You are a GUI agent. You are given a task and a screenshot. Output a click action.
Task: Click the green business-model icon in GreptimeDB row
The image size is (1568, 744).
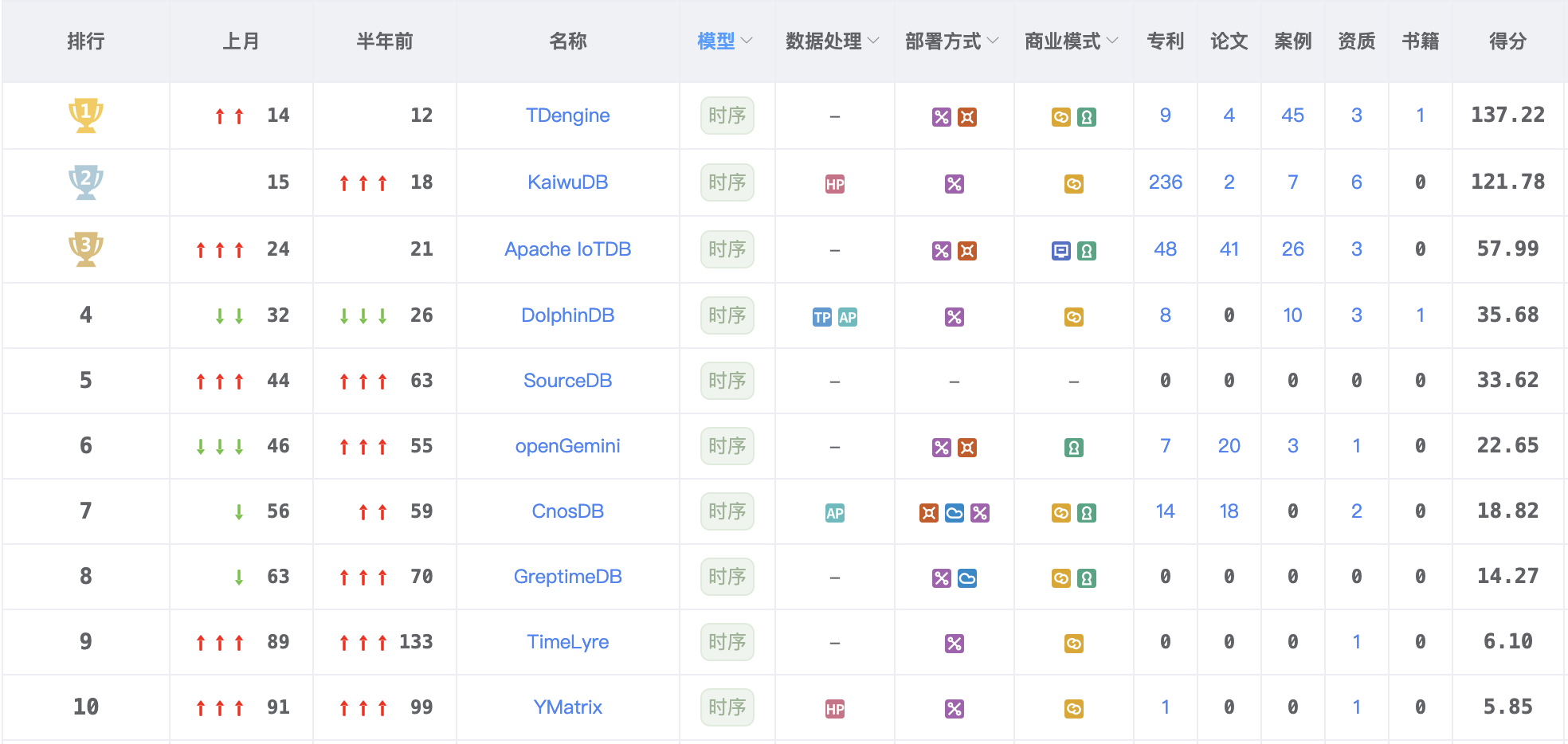pyautogui.click(x=1087, y=578)
